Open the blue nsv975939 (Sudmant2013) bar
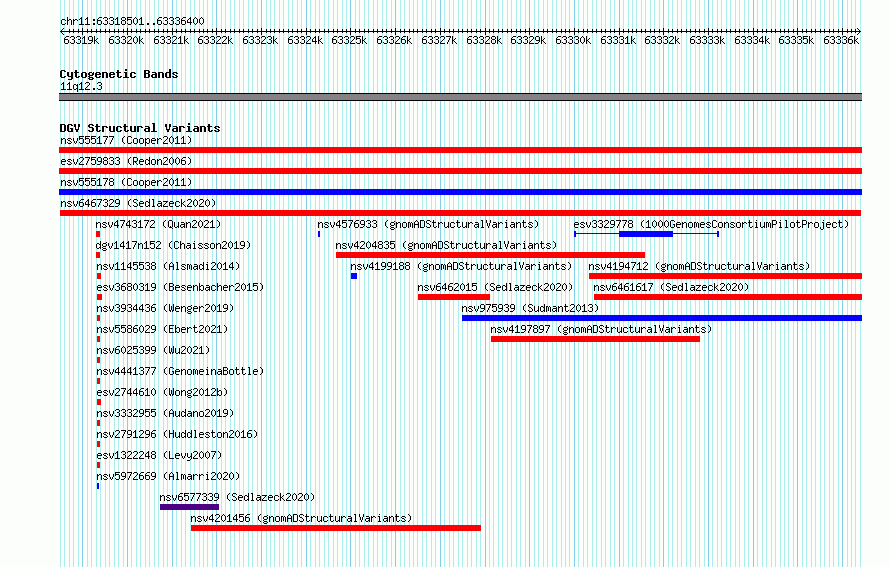This screenshot has width=890, height=567. coord(662,318)
